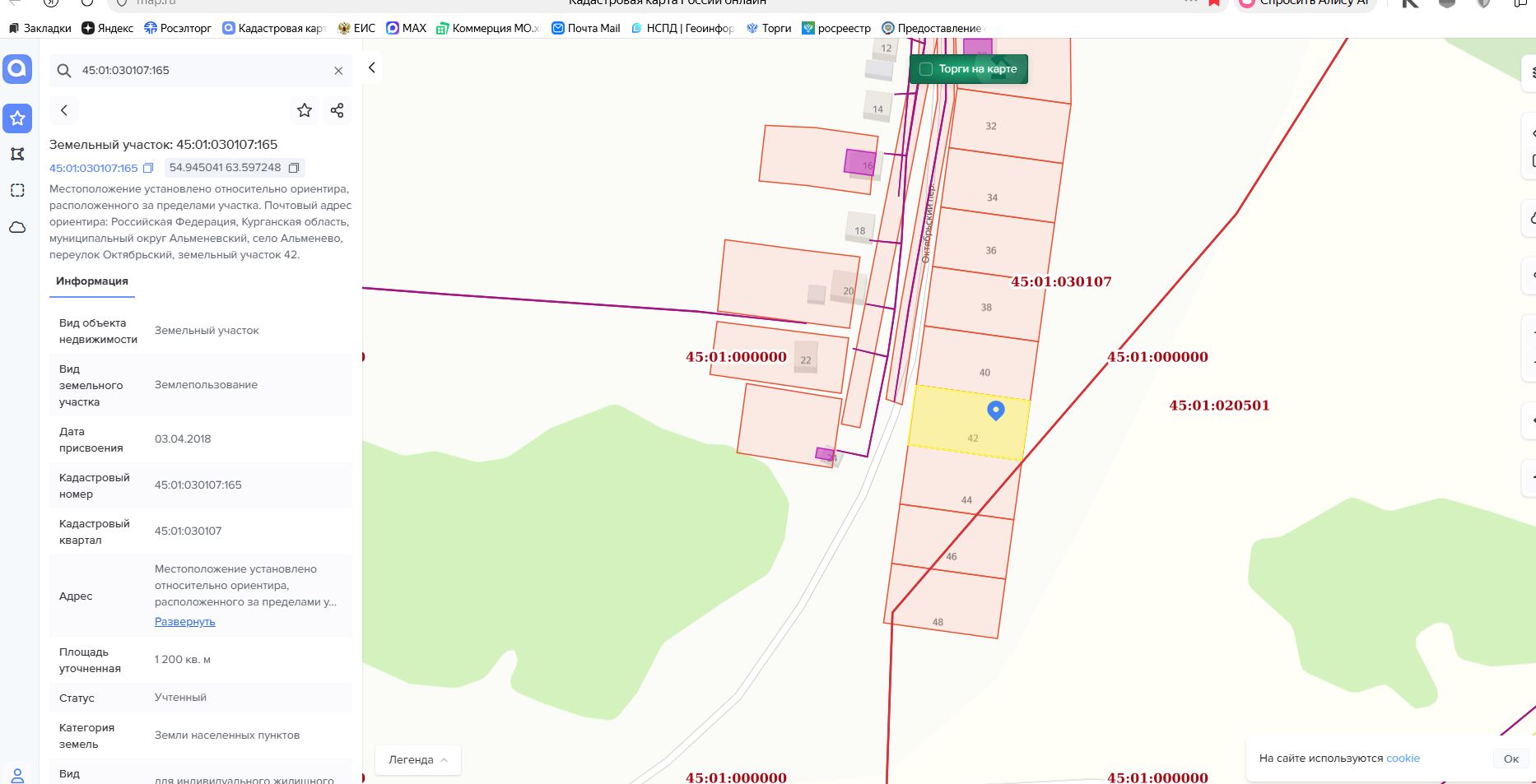Enable the Торги на карте checkbox
Screen dimensions: 1536x784
point(926,69)
